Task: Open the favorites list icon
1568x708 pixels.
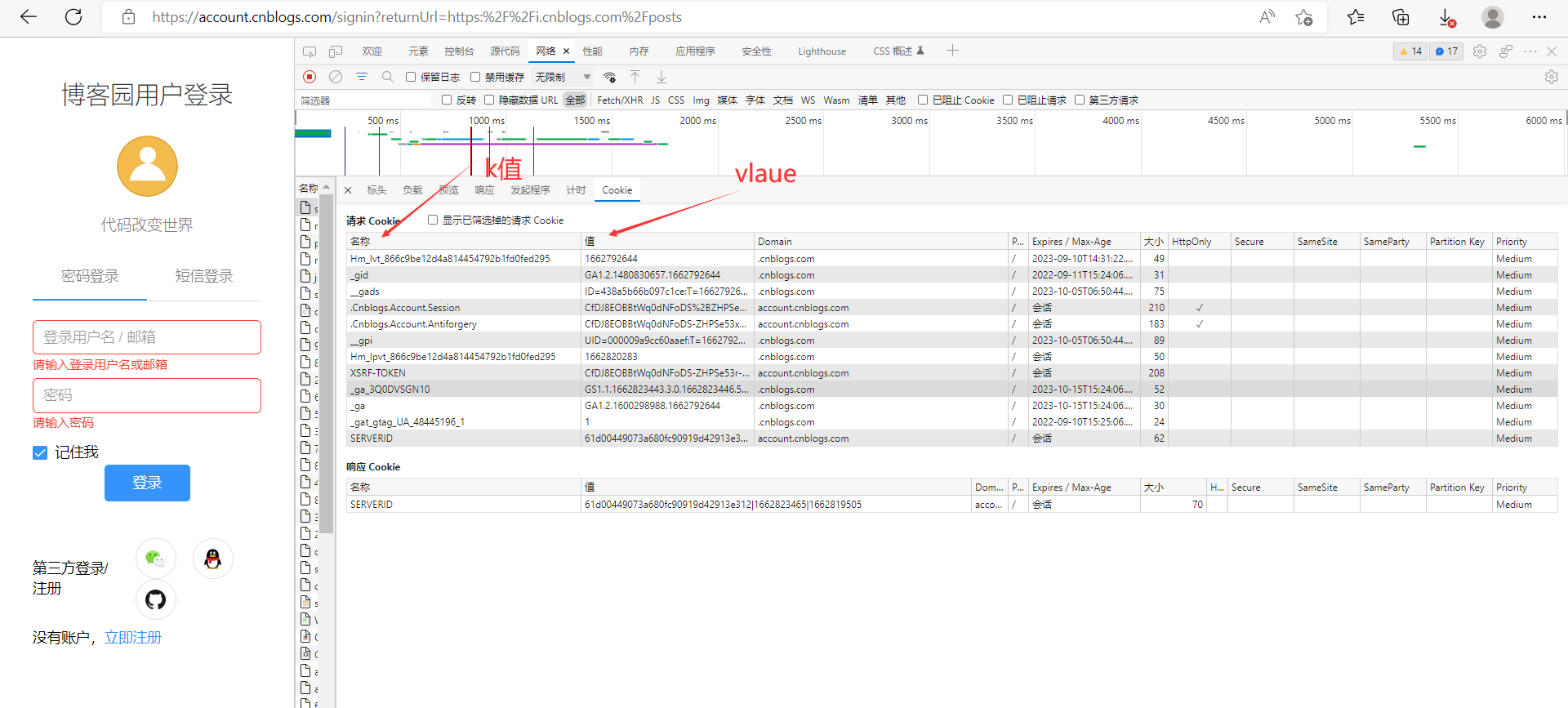Action: pyautogui.click(x=1356, y=16)
